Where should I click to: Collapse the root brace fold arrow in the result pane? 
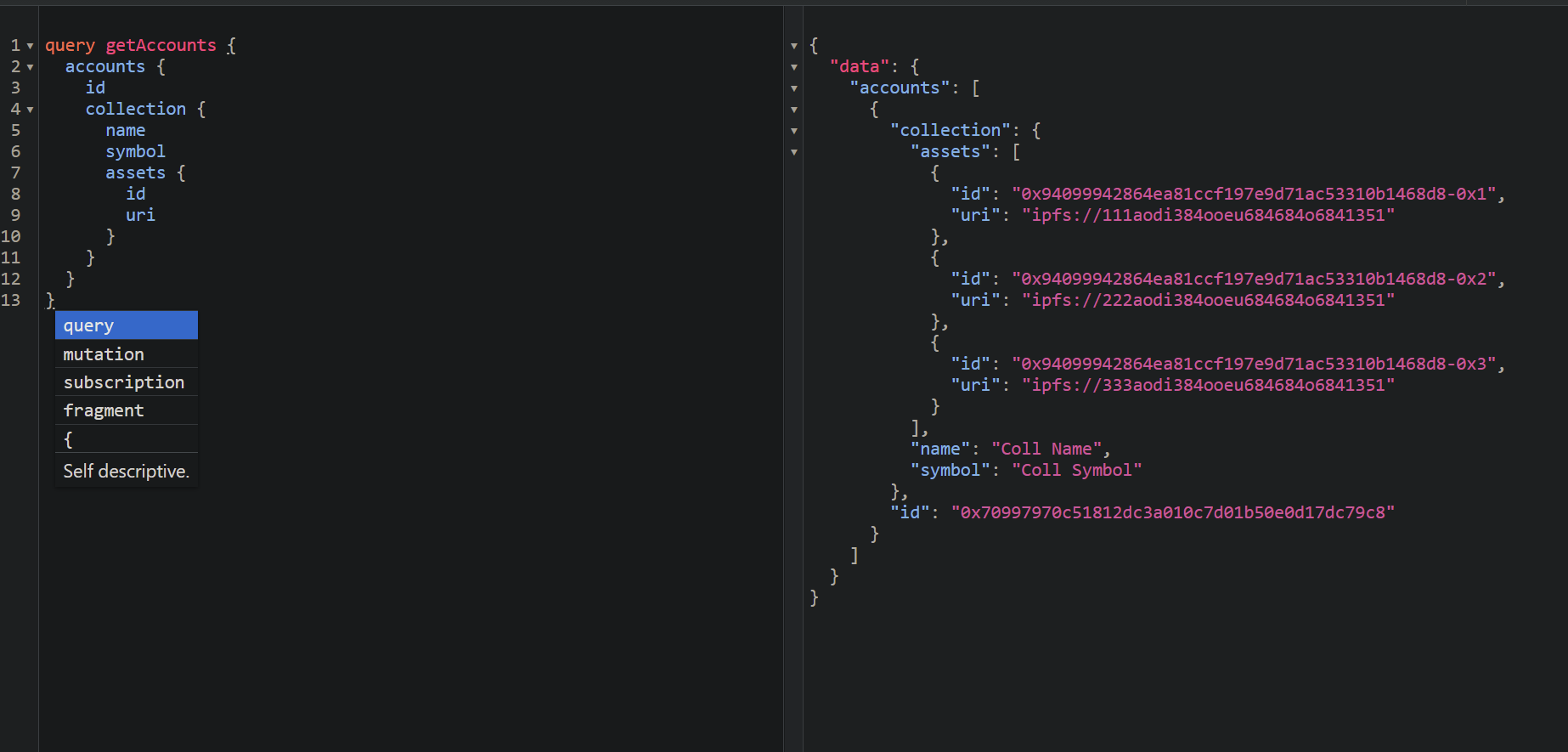point(794,46)
